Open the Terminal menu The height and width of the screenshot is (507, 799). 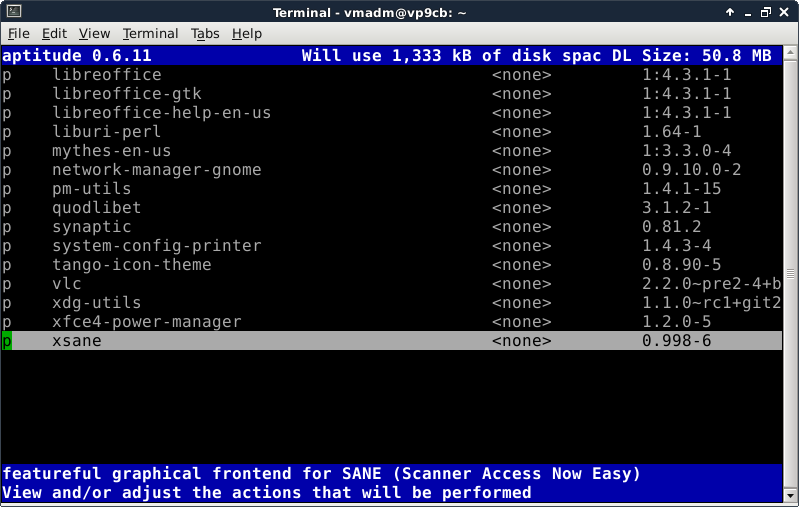pyautogui.click(x=149, y=34)
